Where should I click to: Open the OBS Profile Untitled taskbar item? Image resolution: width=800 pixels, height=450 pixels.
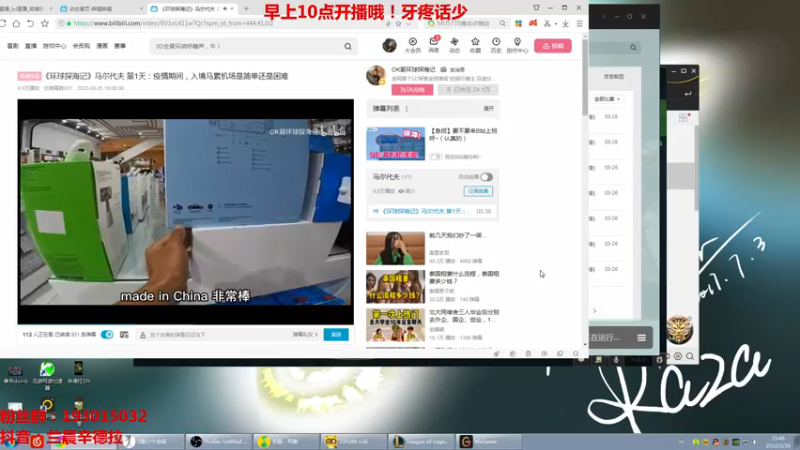[x=218, y=441]
